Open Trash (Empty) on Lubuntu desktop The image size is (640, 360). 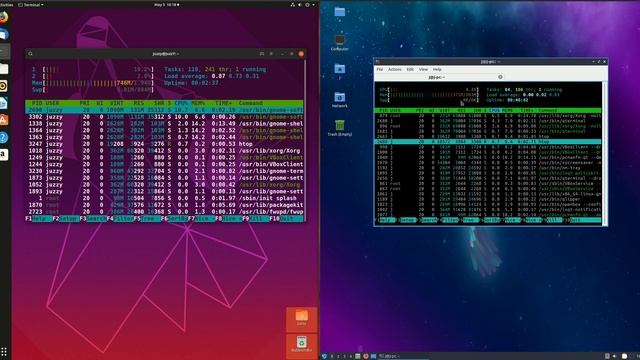[340, 128]
